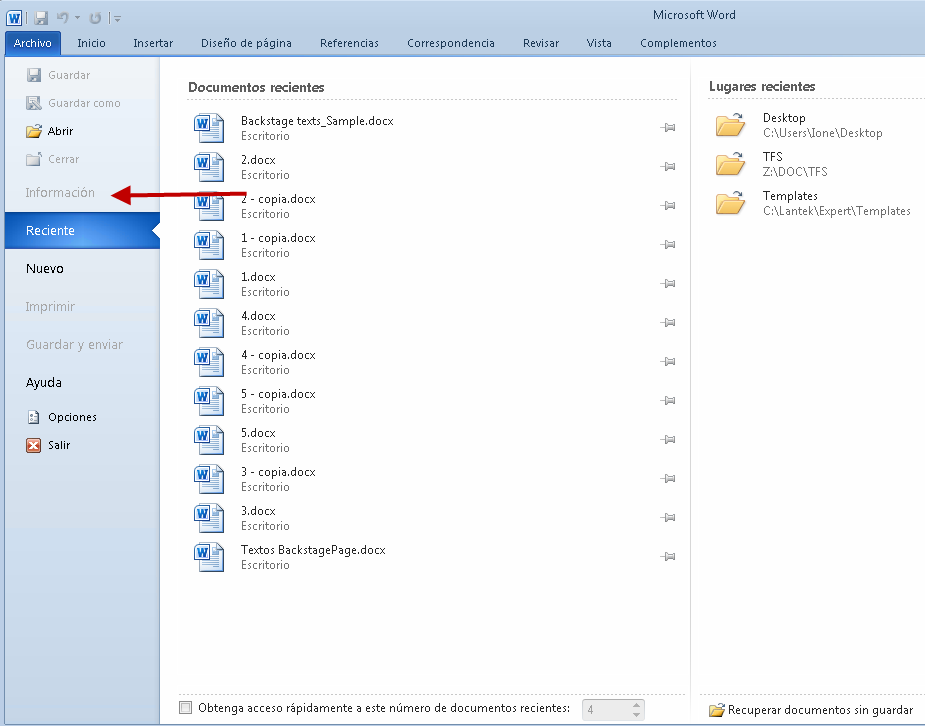925x726 pixels.
Task: Choose Guardar como in backstage menu
Action: click(73, 103)
